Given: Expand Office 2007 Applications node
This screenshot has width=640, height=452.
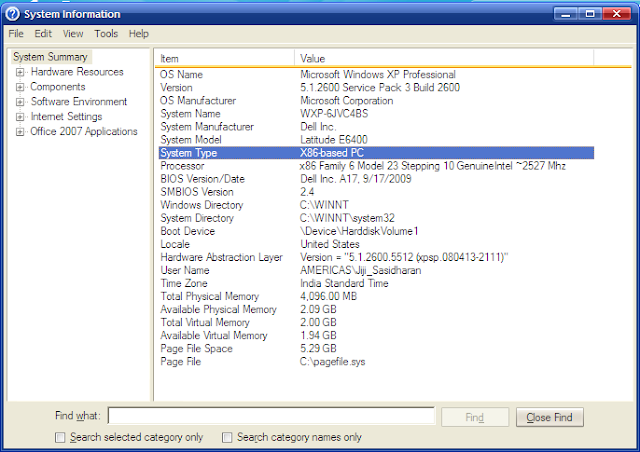Looking at the screenshot, I should (x=20, y=132).
